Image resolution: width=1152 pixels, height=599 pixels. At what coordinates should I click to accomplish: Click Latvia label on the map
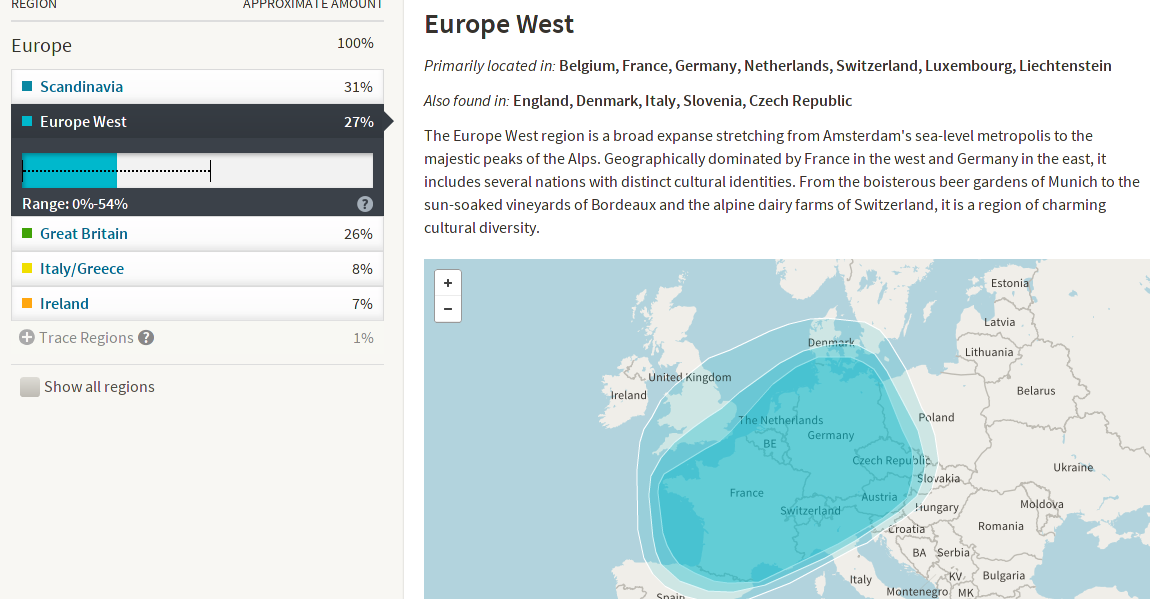point(1000,322)
